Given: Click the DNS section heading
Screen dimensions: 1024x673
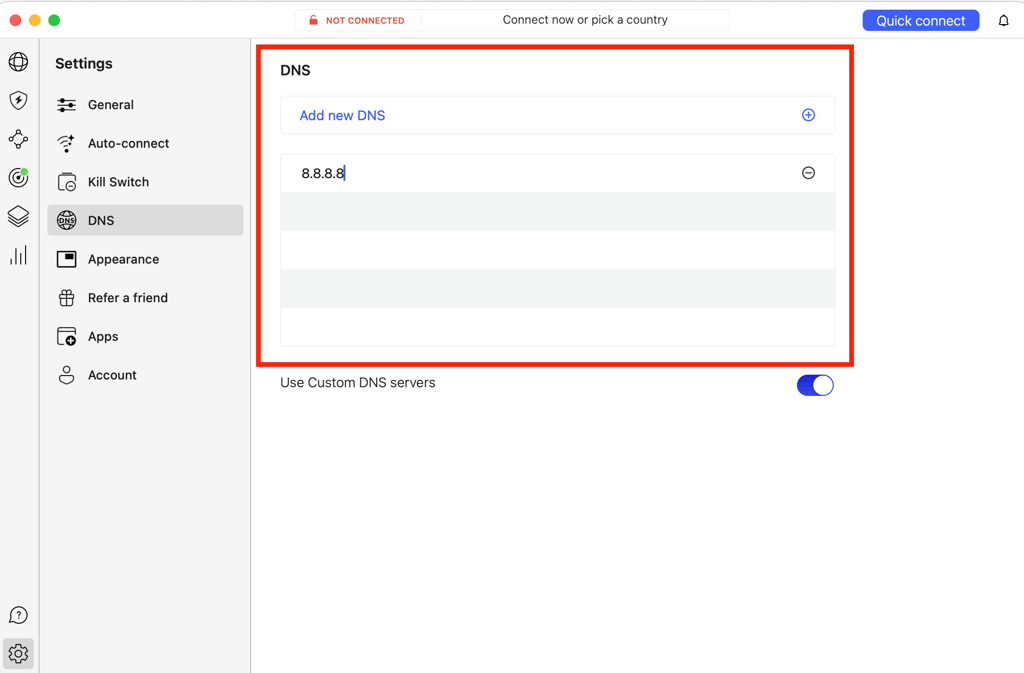Looking at the screenshot, I should [295, 70].
